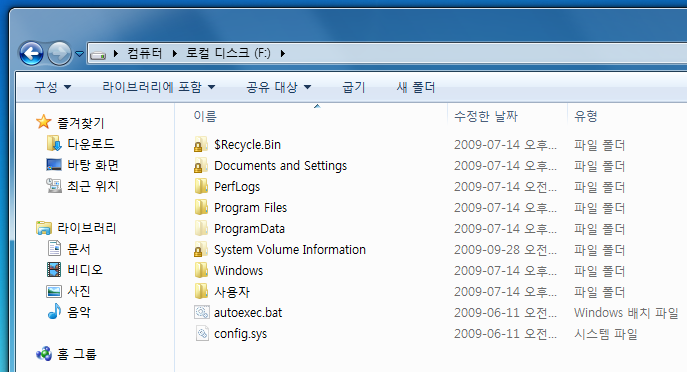Select the config.sys file name

[240, 334]
